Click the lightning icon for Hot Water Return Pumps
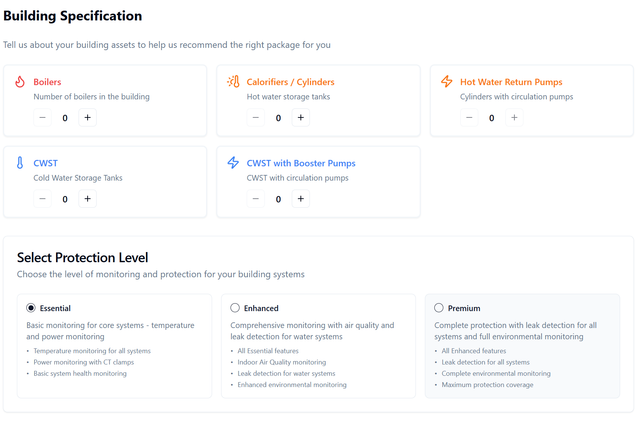This screenshot has height=421, width=640. pos(447,81)
